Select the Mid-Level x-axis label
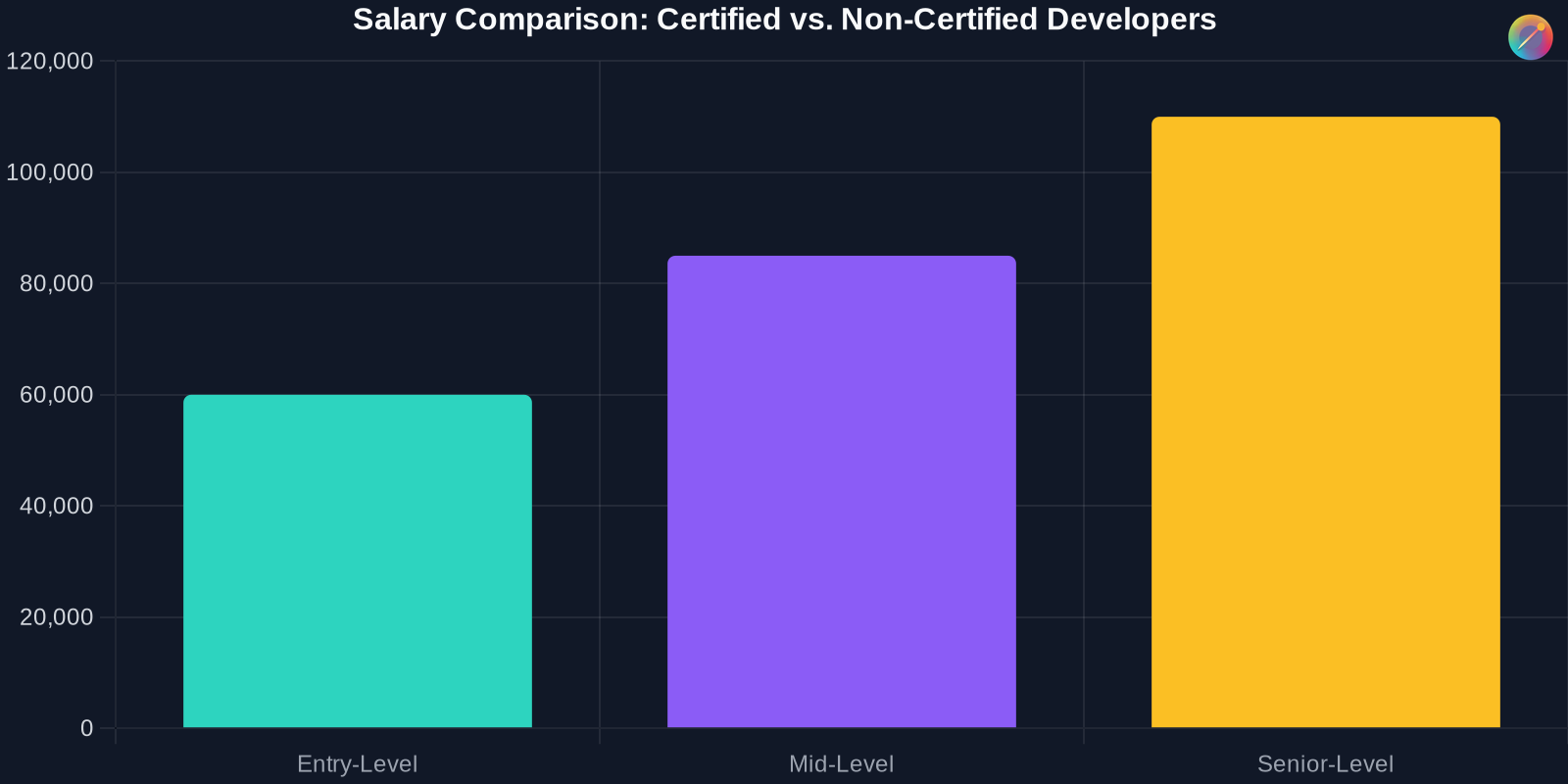 click(x=842, y=763)
